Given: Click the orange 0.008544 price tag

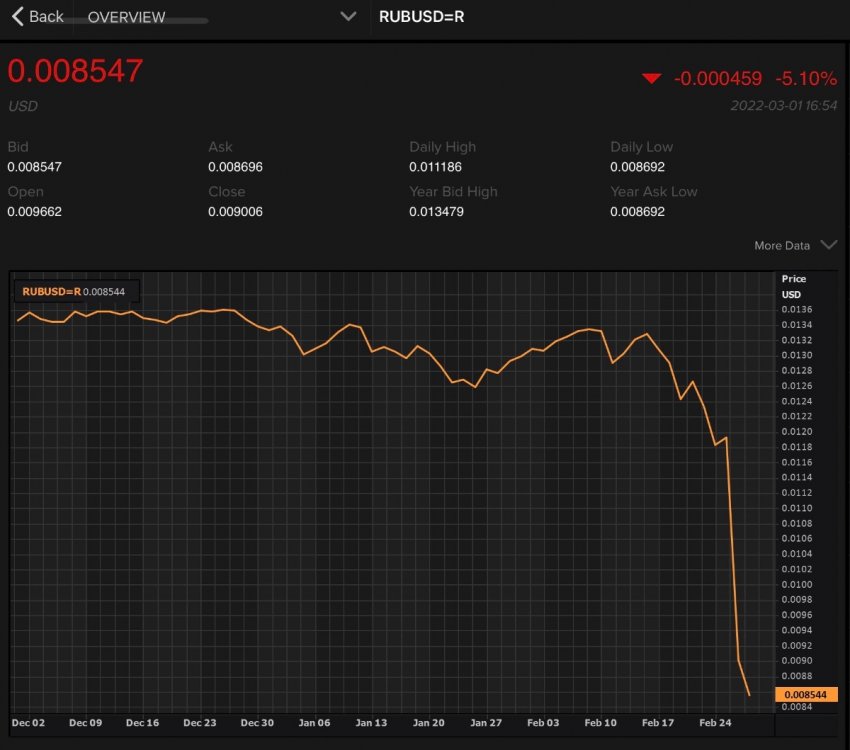Looking at the screenshot, I should tap(804, 694).
